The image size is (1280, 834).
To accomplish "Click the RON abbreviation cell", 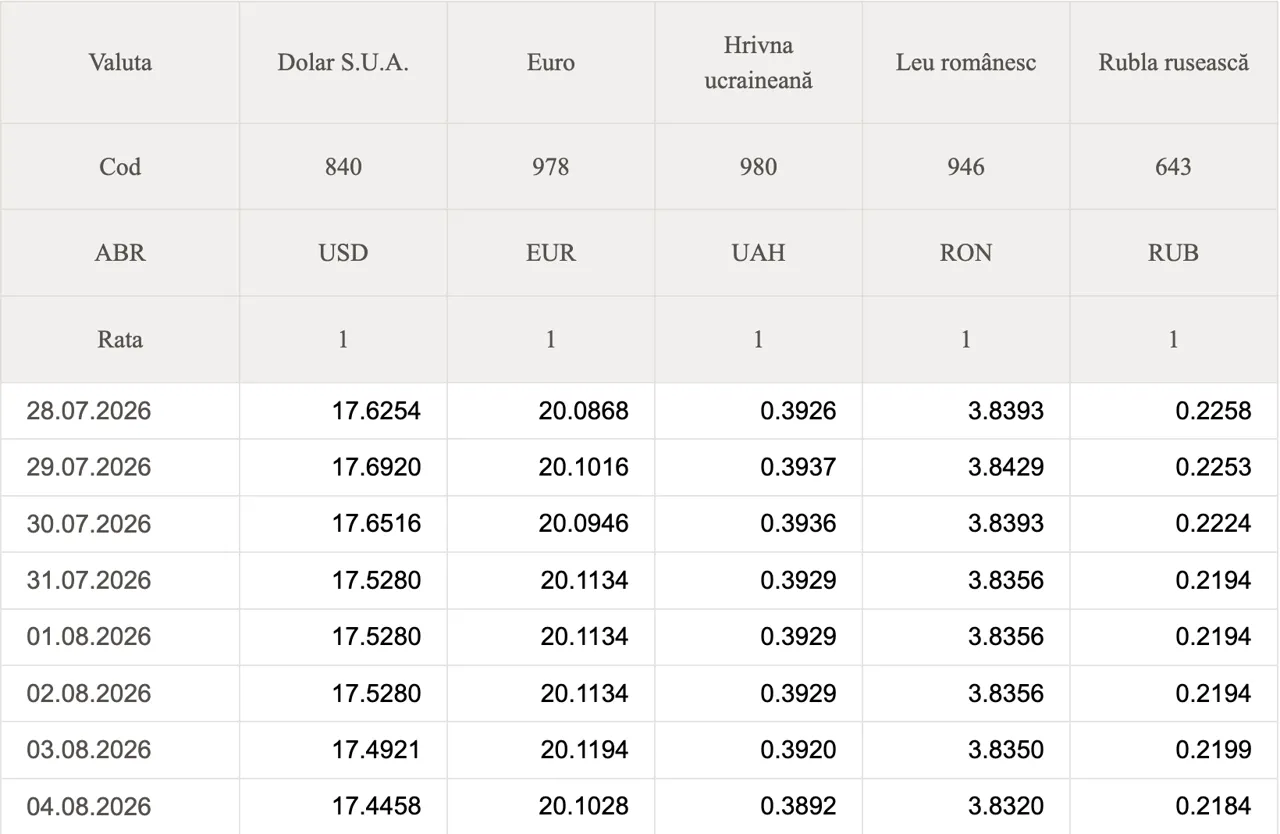I will (x=966, y=253).
